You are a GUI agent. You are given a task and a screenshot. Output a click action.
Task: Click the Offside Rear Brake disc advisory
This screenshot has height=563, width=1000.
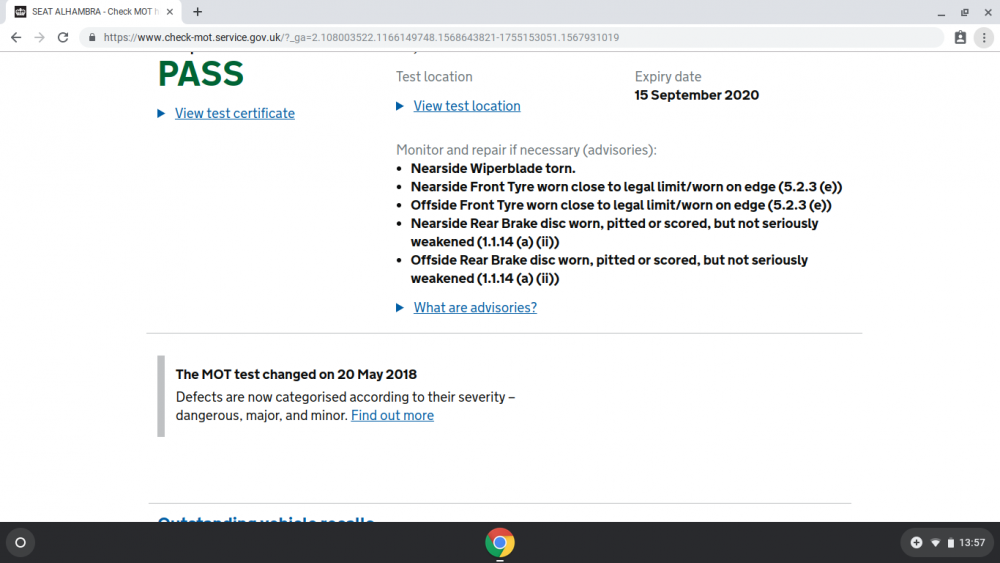(x=609, y=269)
